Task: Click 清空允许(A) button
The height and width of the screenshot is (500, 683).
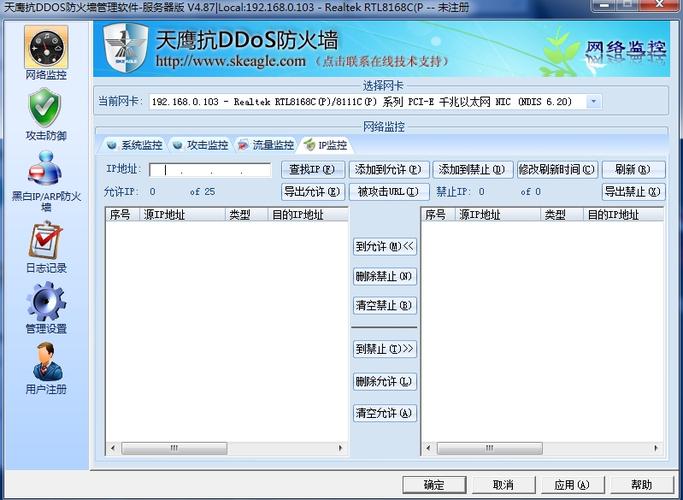Action: click(385, 413)
